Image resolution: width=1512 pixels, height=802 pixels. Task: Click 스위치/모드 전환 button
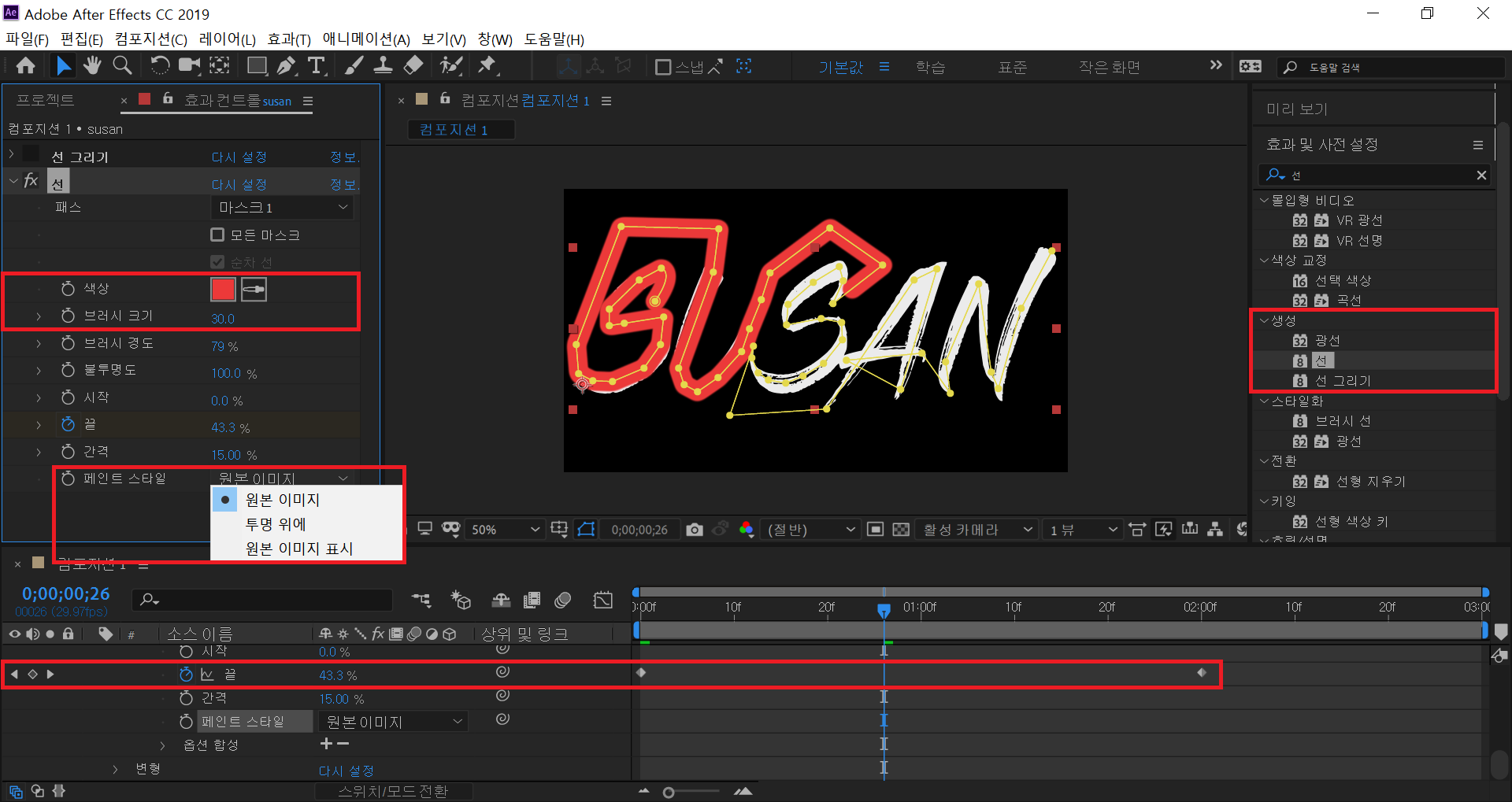393,791
